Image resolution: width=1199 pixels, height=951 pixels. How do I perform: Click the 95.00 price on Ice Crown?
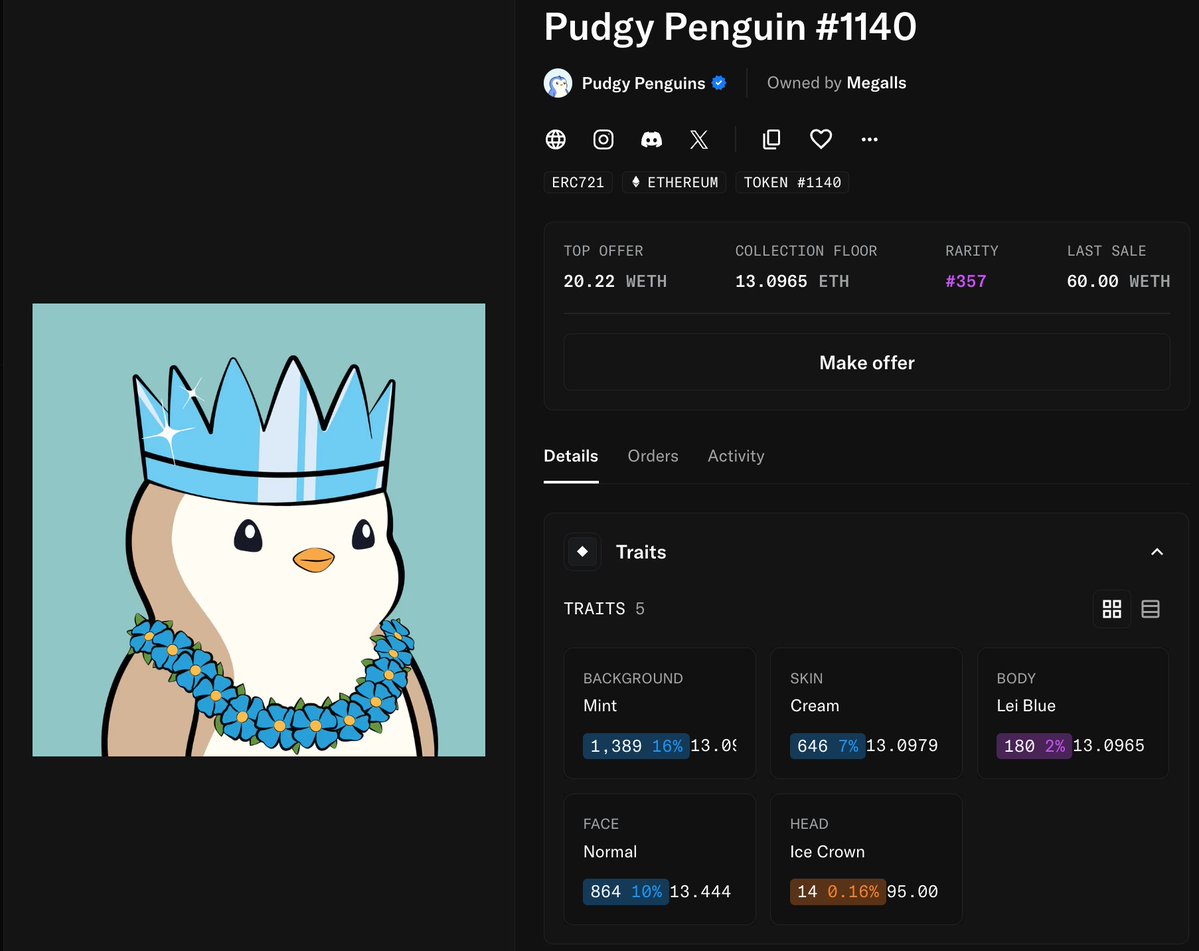[912, 891]
